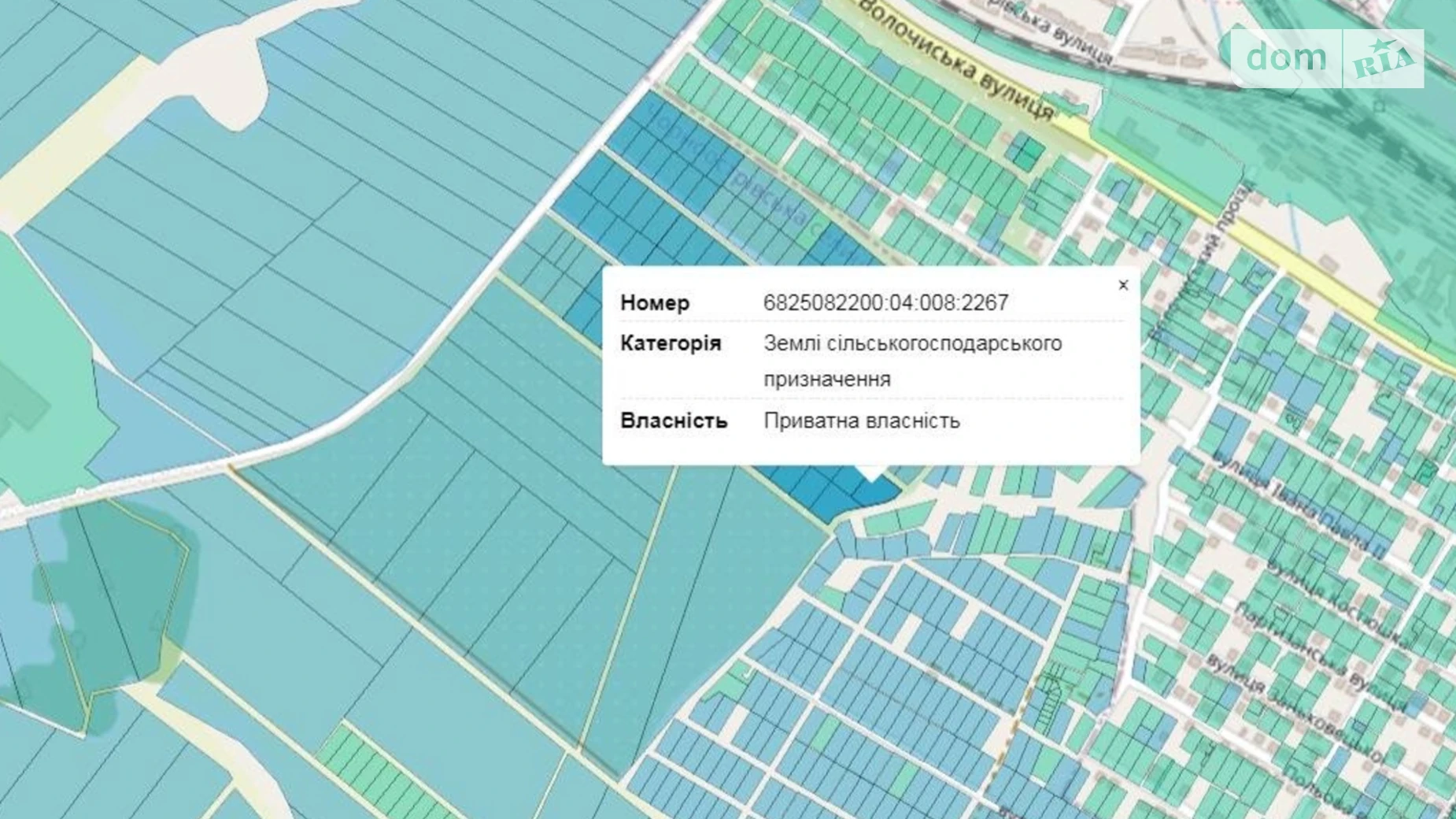Click the cadastral number 6825082200:04:008:2267
This screenshot has width=1456, height=819.
885,303
